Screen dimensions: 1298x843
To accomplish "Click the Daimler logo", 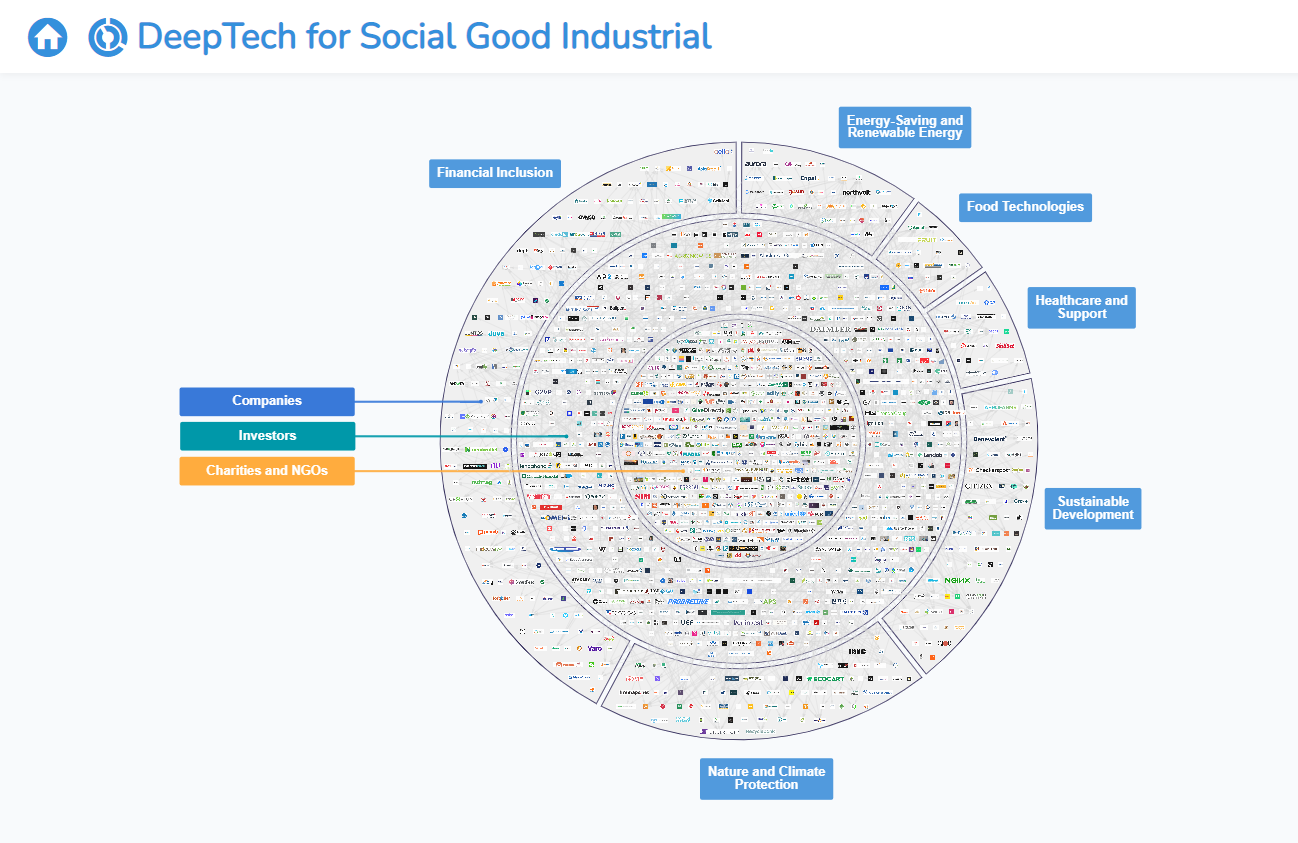I will click(829, 329).
